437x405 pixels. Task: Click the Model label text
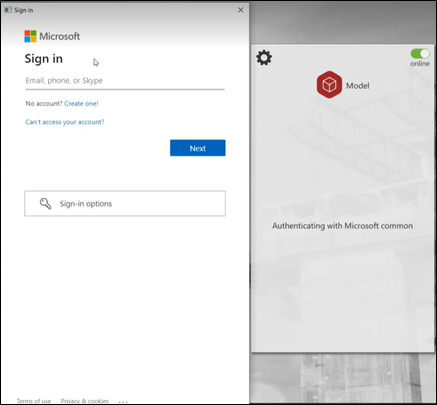358,86
